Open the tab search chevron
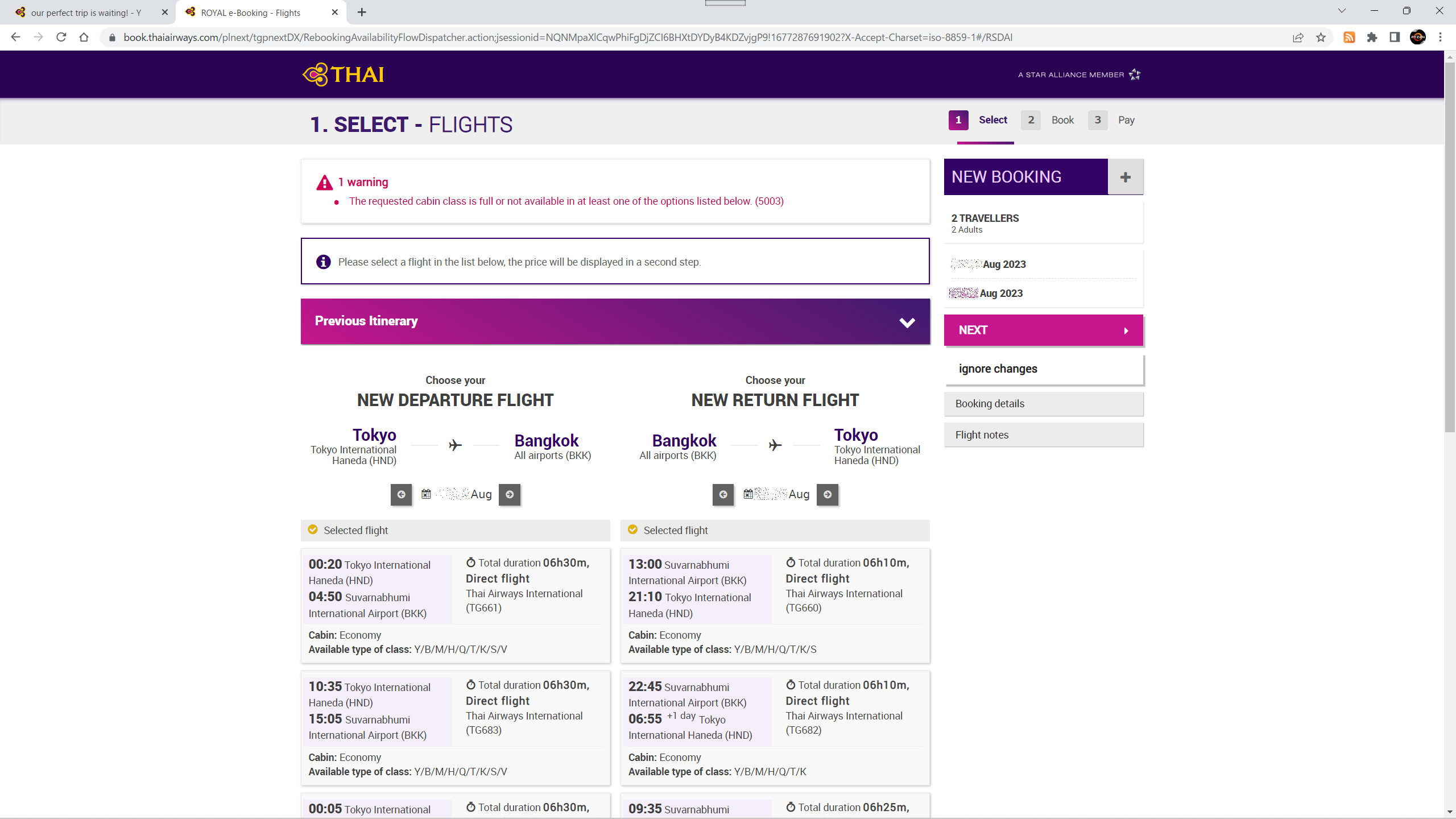1456x819 pixels. tap(1342, 11)
